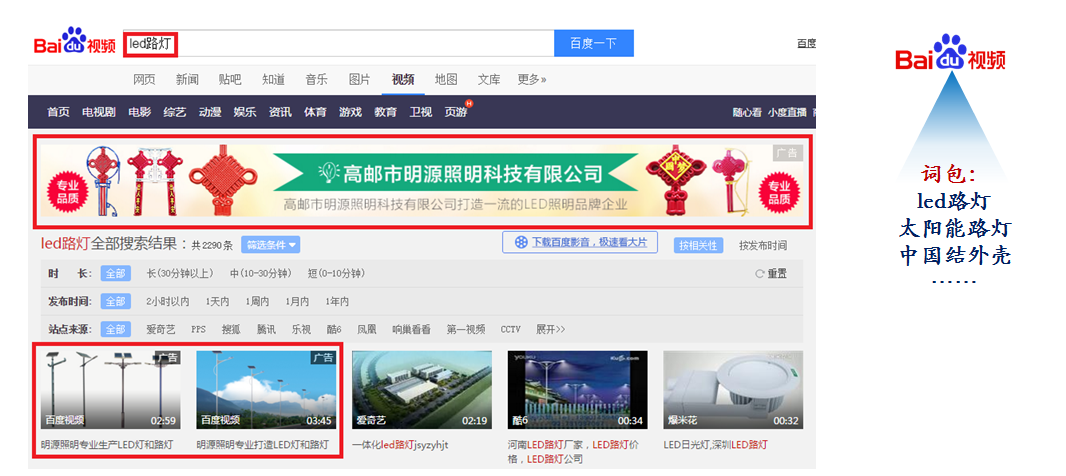Screen dimensions: 1066x476
Task: Expand the 更多» menu
Action: (x=532, y=80)
